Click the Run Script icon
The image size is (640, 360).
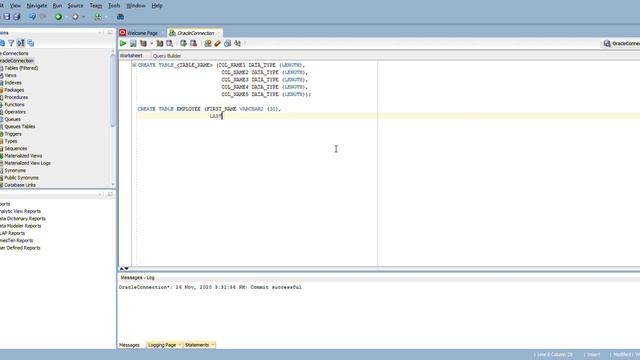[x=133, y=43]
